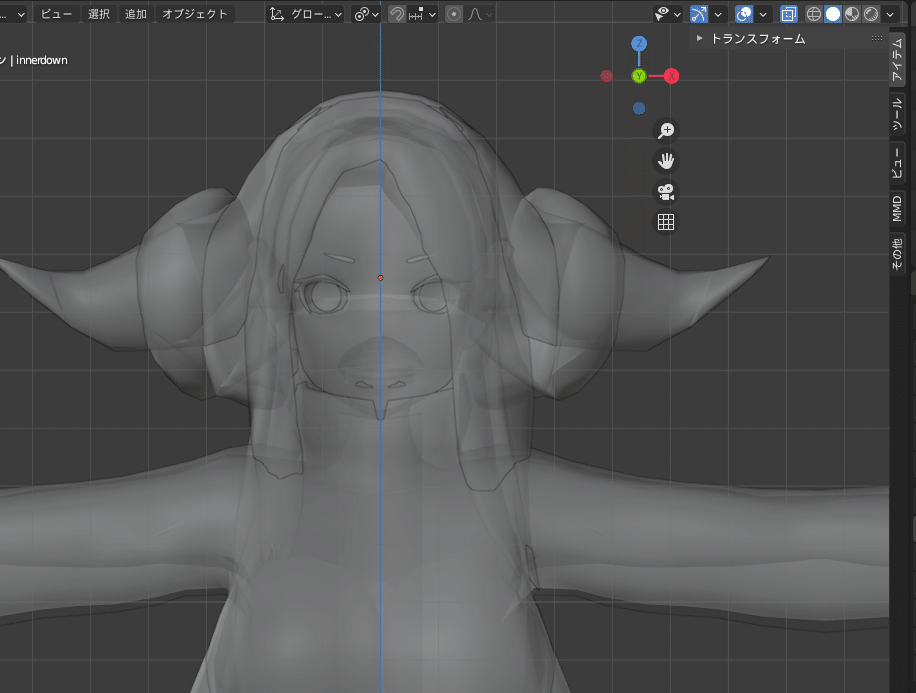This screenshot has width=916, height=693.
Task: Switch to solid viewport shading
Action: tap(832, 14)
